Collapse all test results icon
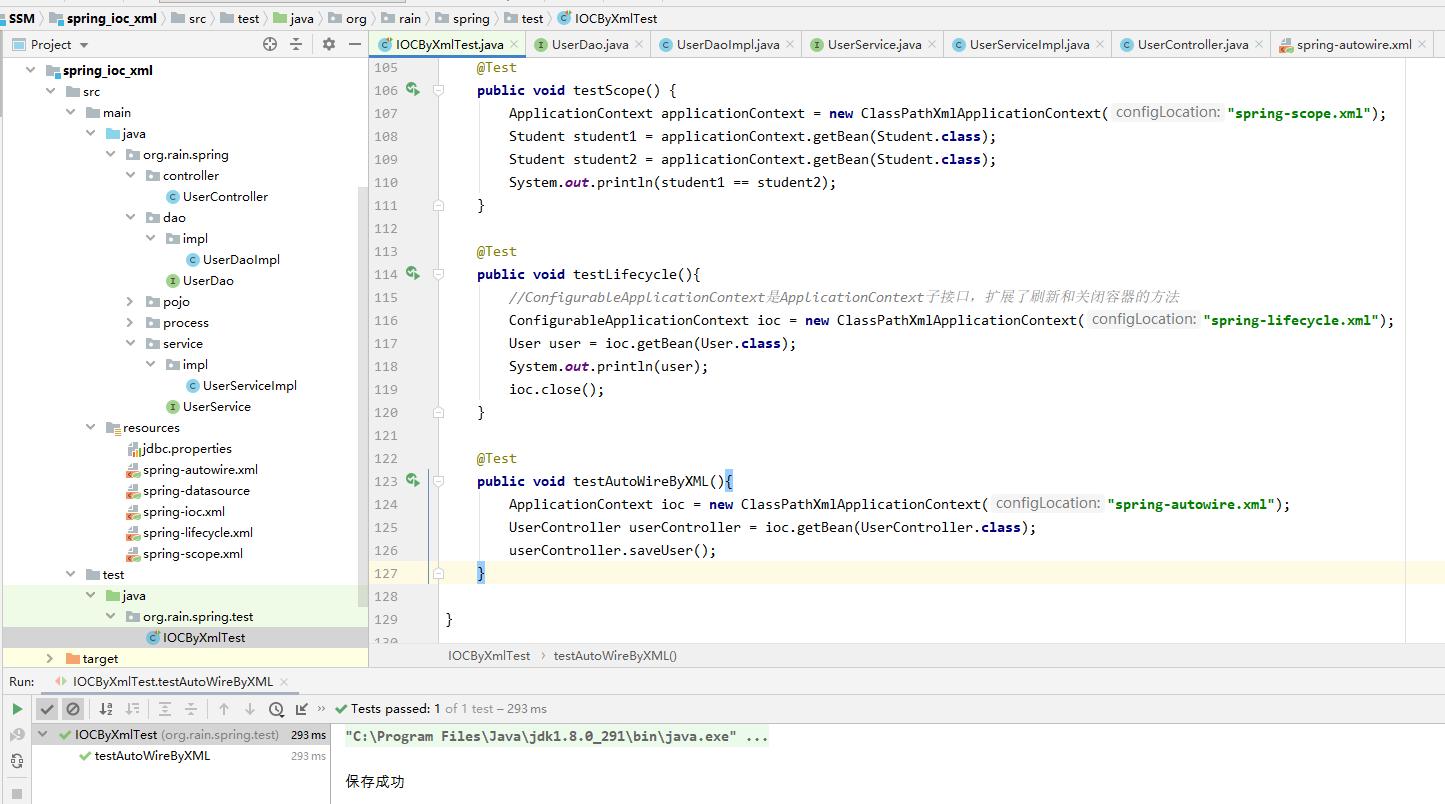 pos(191,709)
